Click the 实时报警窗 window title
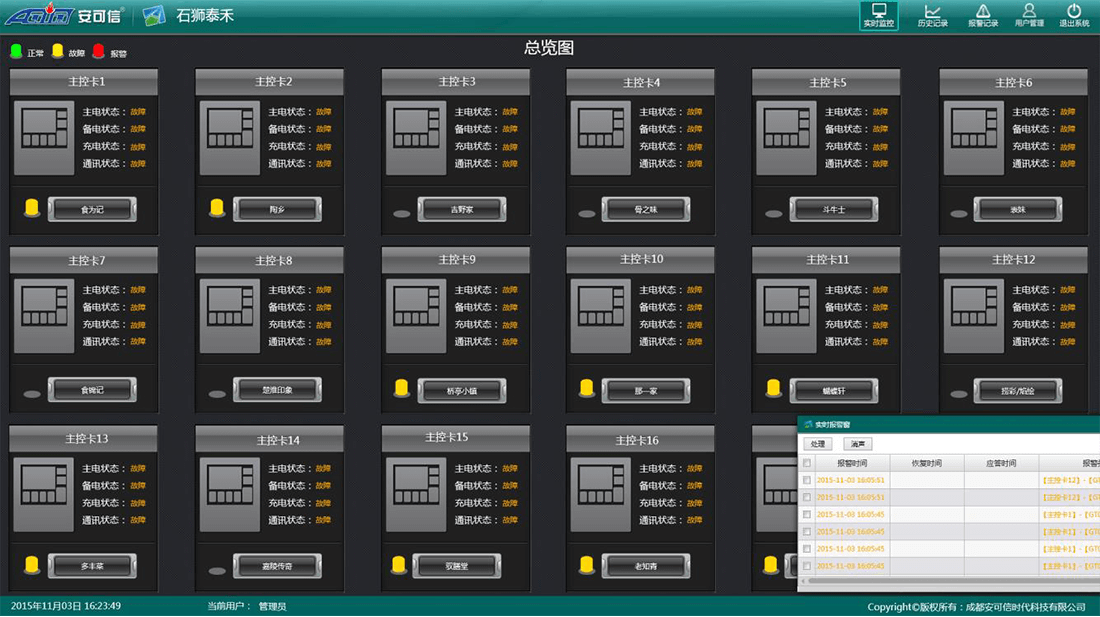The height and width of the screenshot is (617, 1100). [833, 424]
